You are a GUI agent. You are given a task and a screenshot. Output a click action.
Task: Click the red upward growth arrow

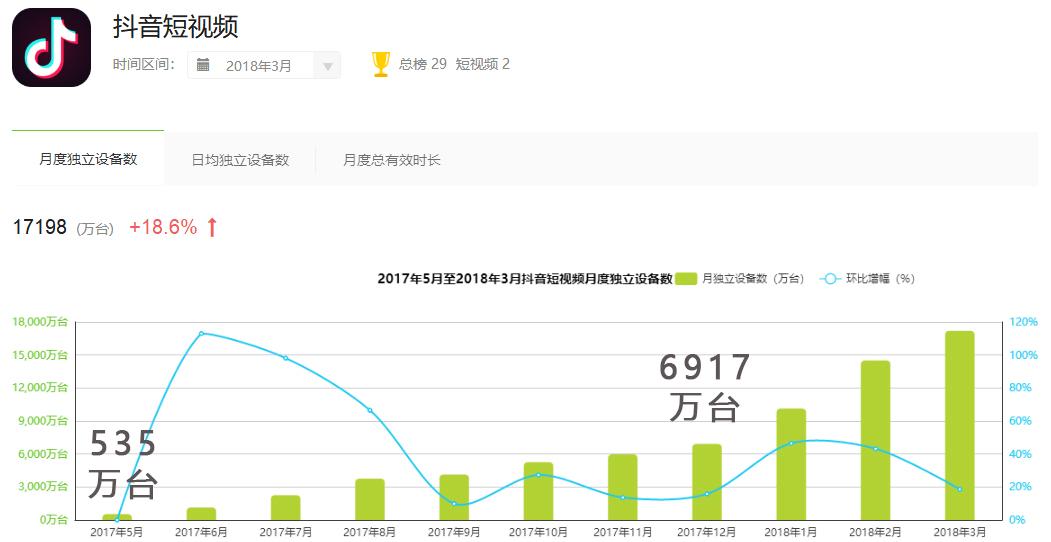pyautogui.click(x=212, y=227)
